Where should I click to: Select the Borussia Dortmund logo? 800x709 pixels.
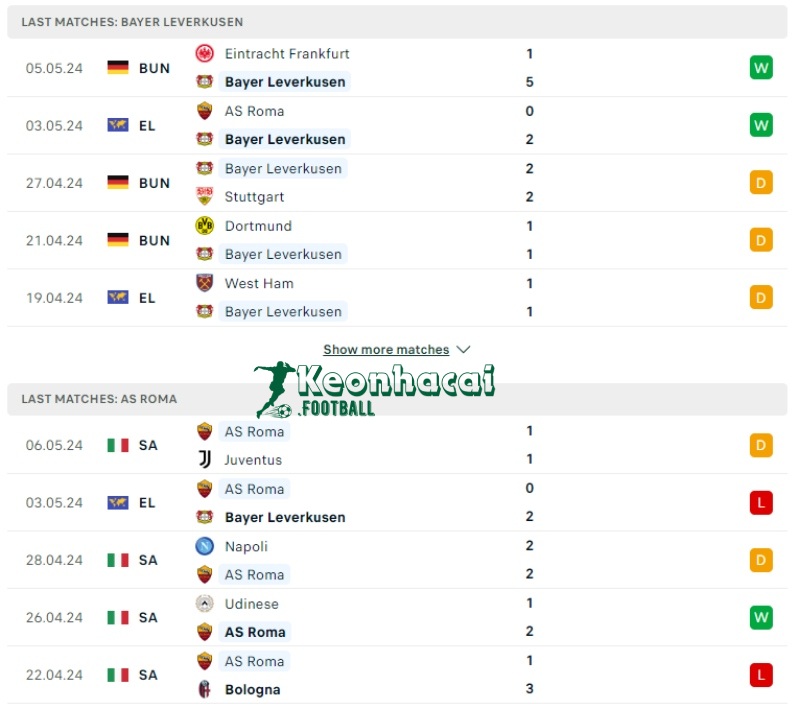click(204, 226)
